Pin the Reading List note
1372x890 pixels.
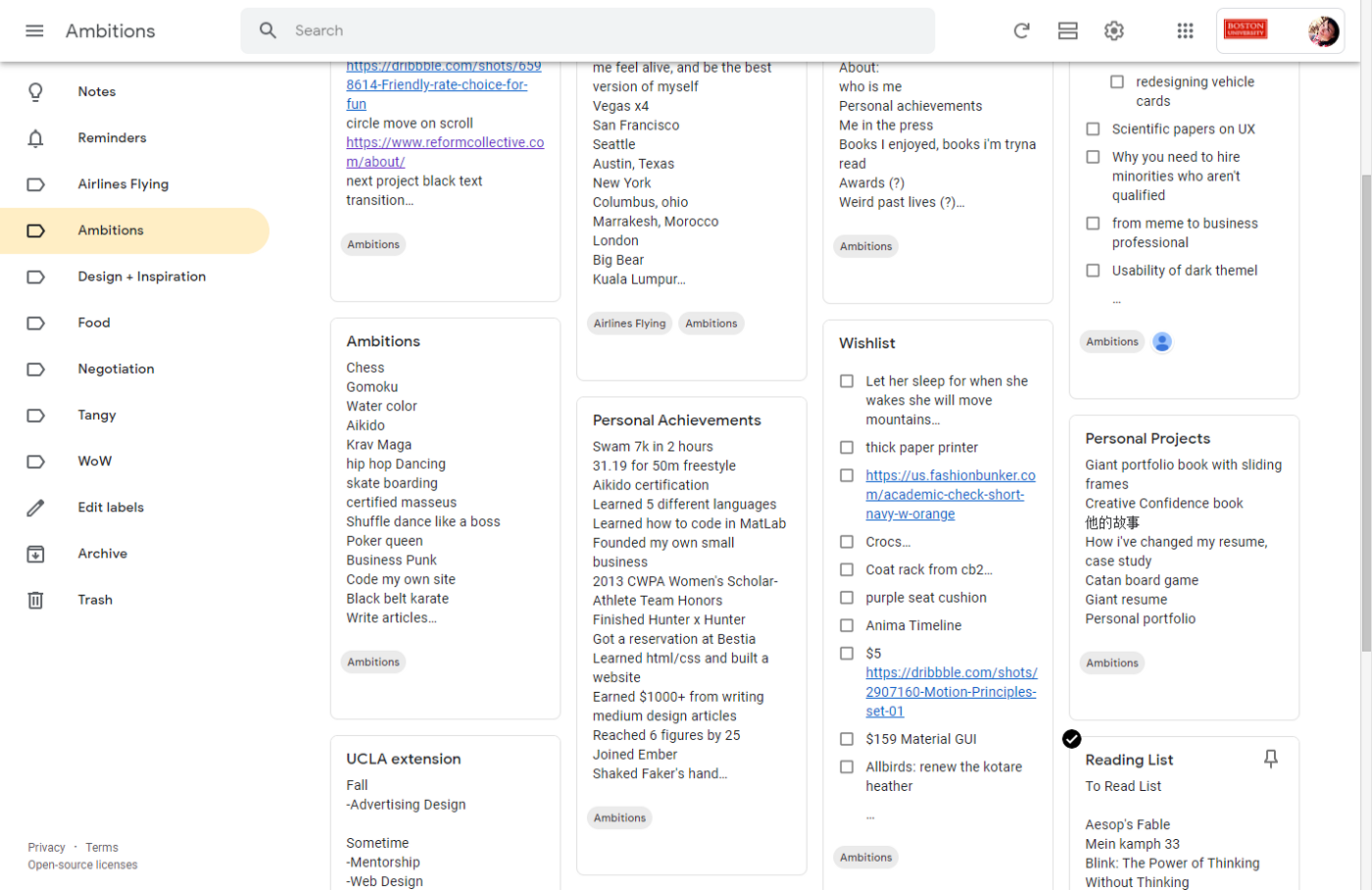click(x=1270, y=759)
